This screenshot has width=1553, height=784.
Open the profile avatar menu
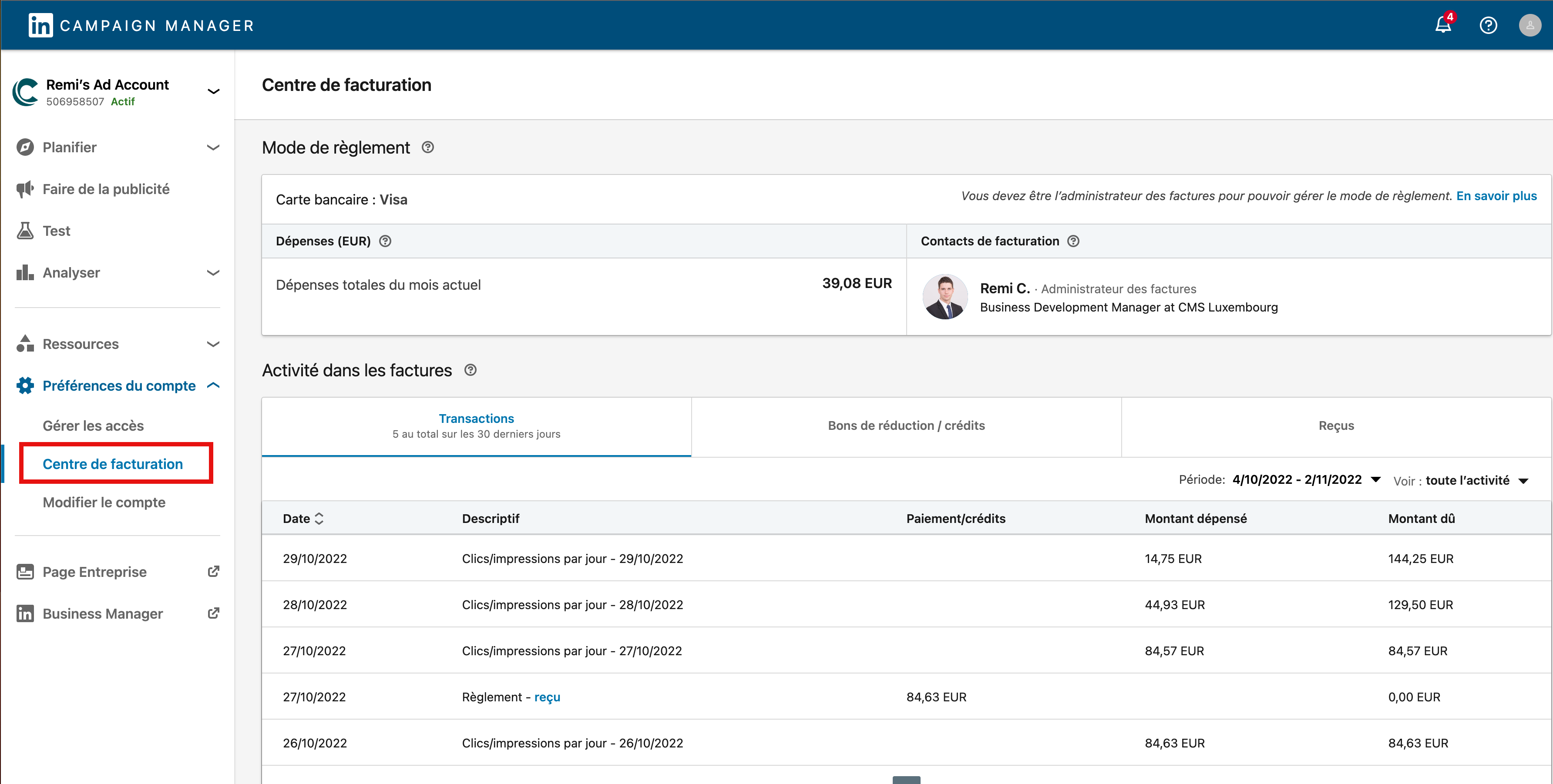click(1530, 25)
